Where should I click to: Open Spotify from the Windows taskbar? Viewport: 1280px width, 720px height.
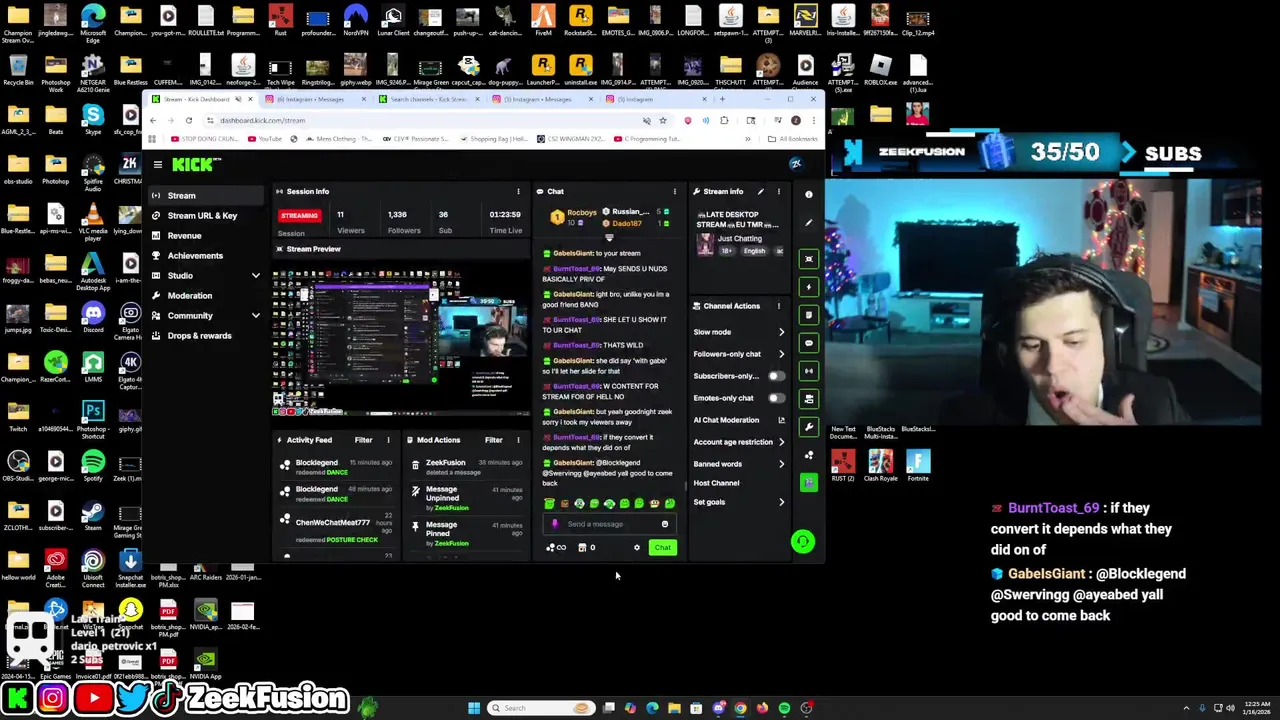pos(784,708)
